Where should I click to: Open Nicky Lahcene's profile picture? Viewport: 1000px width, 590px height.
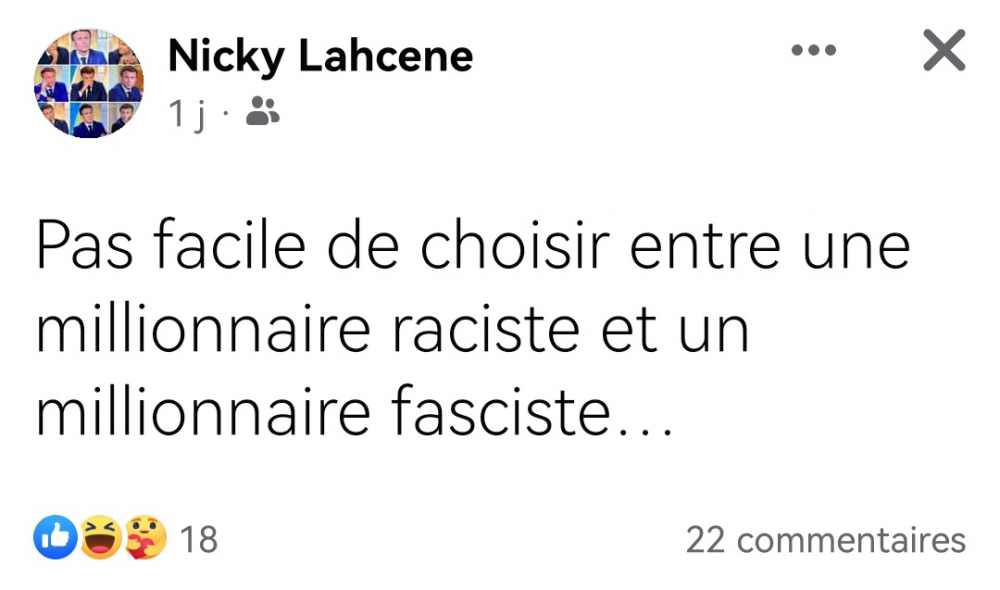click(x=90, y=83)
